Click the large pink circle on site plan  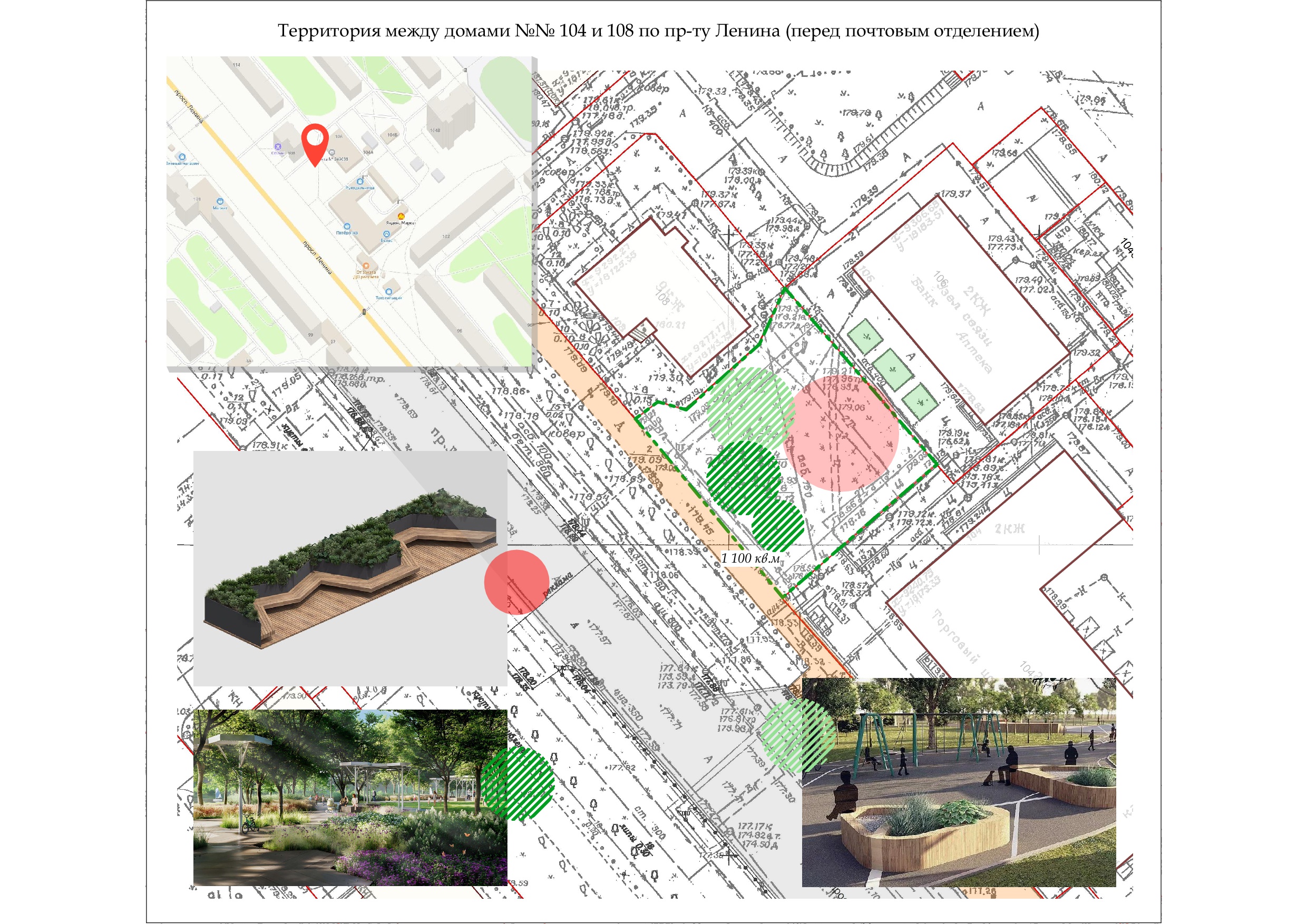point(841,434)
